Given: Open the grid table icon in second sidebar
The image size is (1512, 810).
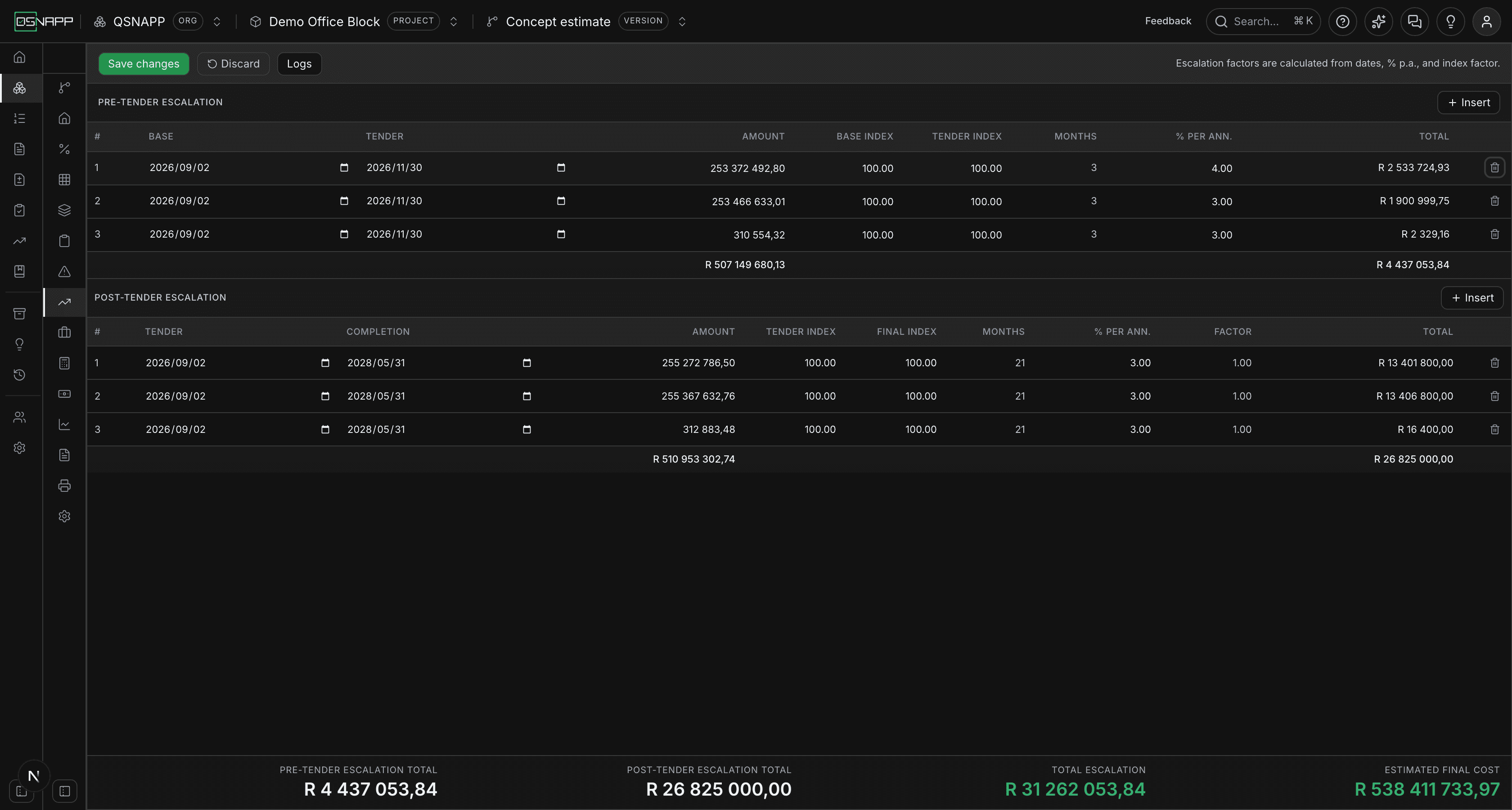Looking at the screenshot, I should pyautogui.click(x=64, y=180).
